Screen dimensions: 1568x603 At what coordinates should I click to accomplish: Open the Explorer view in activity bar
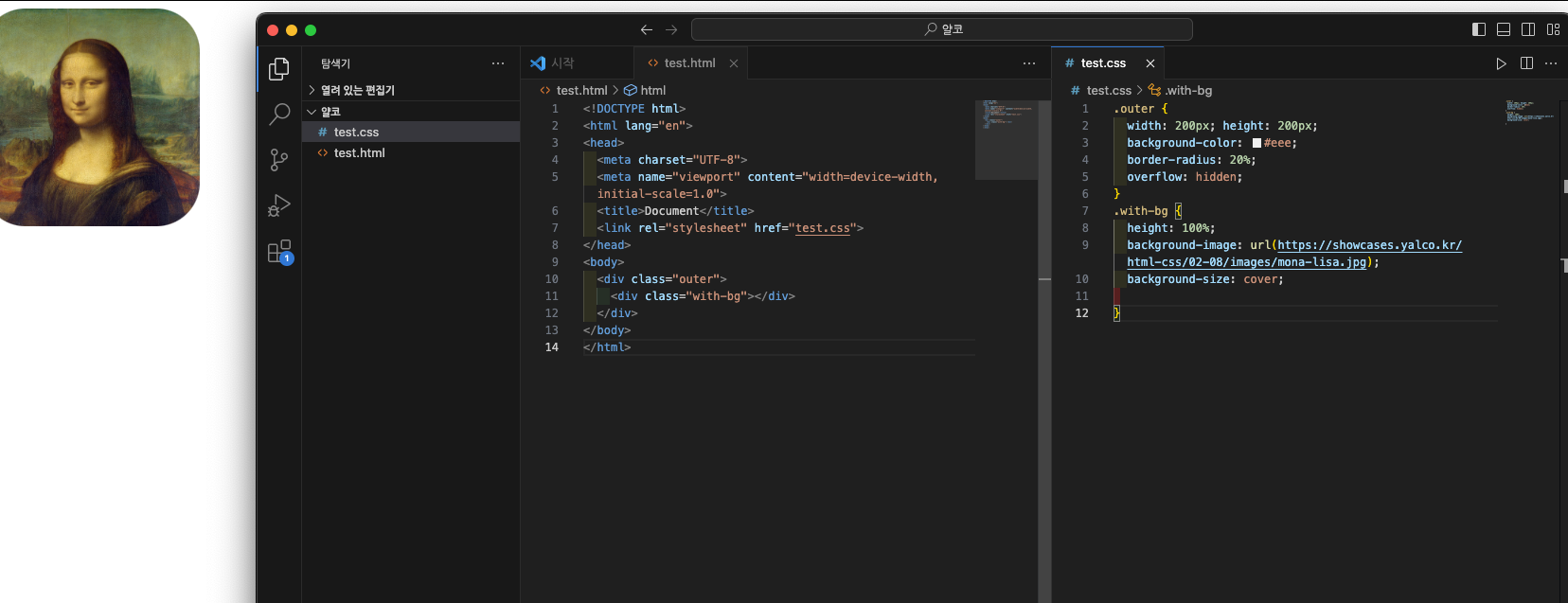(x=279, y=69)
